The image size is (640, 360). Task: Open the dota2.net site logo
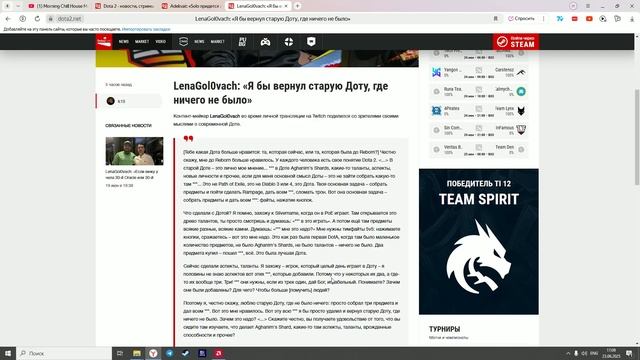pyautogui.click(x=104, y=42)
